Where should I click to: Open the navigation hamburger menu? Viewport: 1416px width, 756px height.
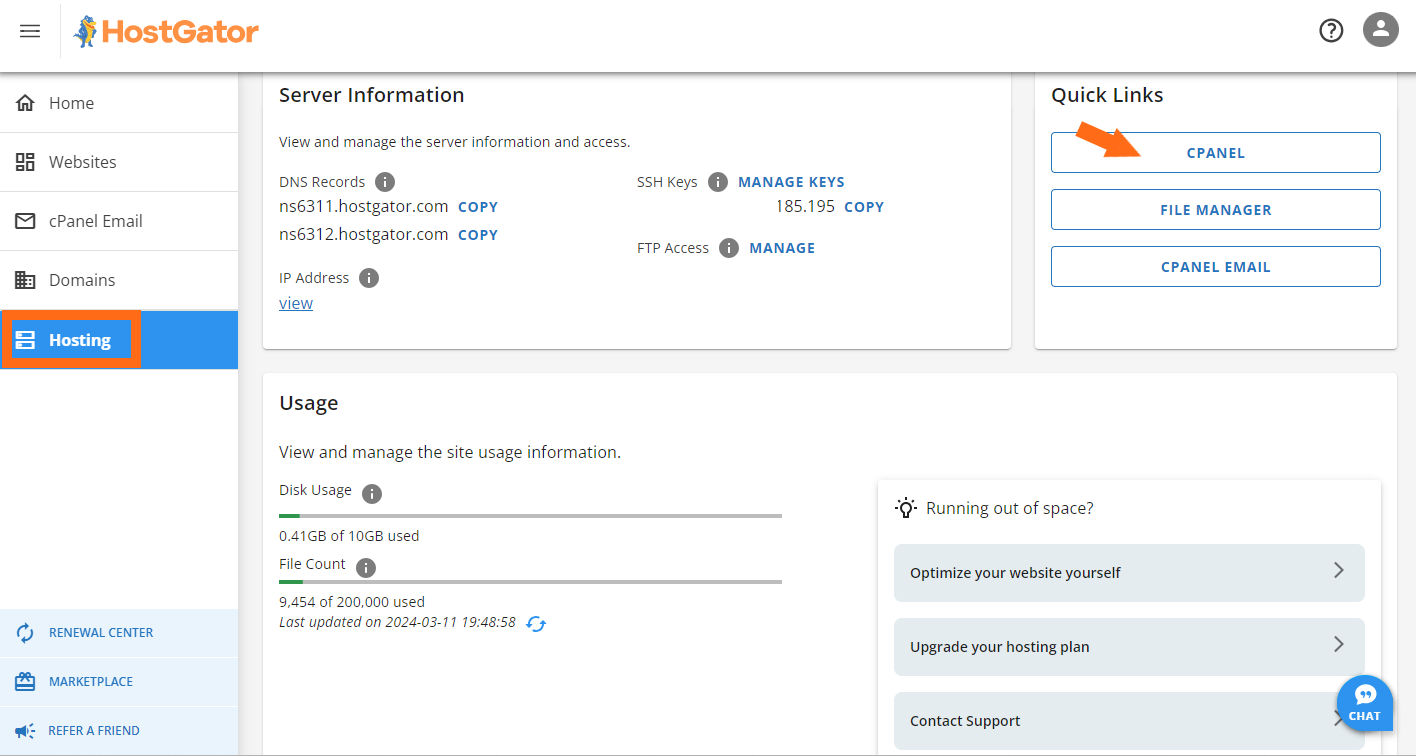pyautogui.click(x=29, y=31)
